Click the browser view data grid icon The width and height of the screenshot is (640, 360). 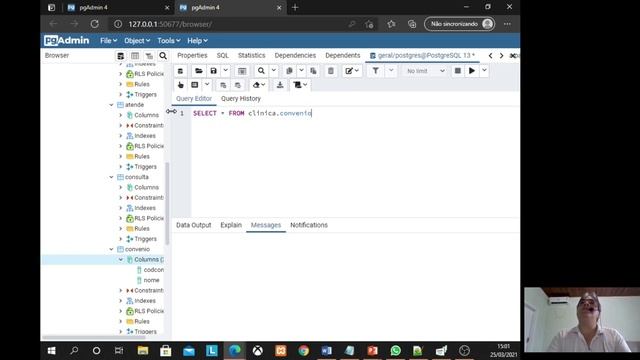[x=135, y=56]
